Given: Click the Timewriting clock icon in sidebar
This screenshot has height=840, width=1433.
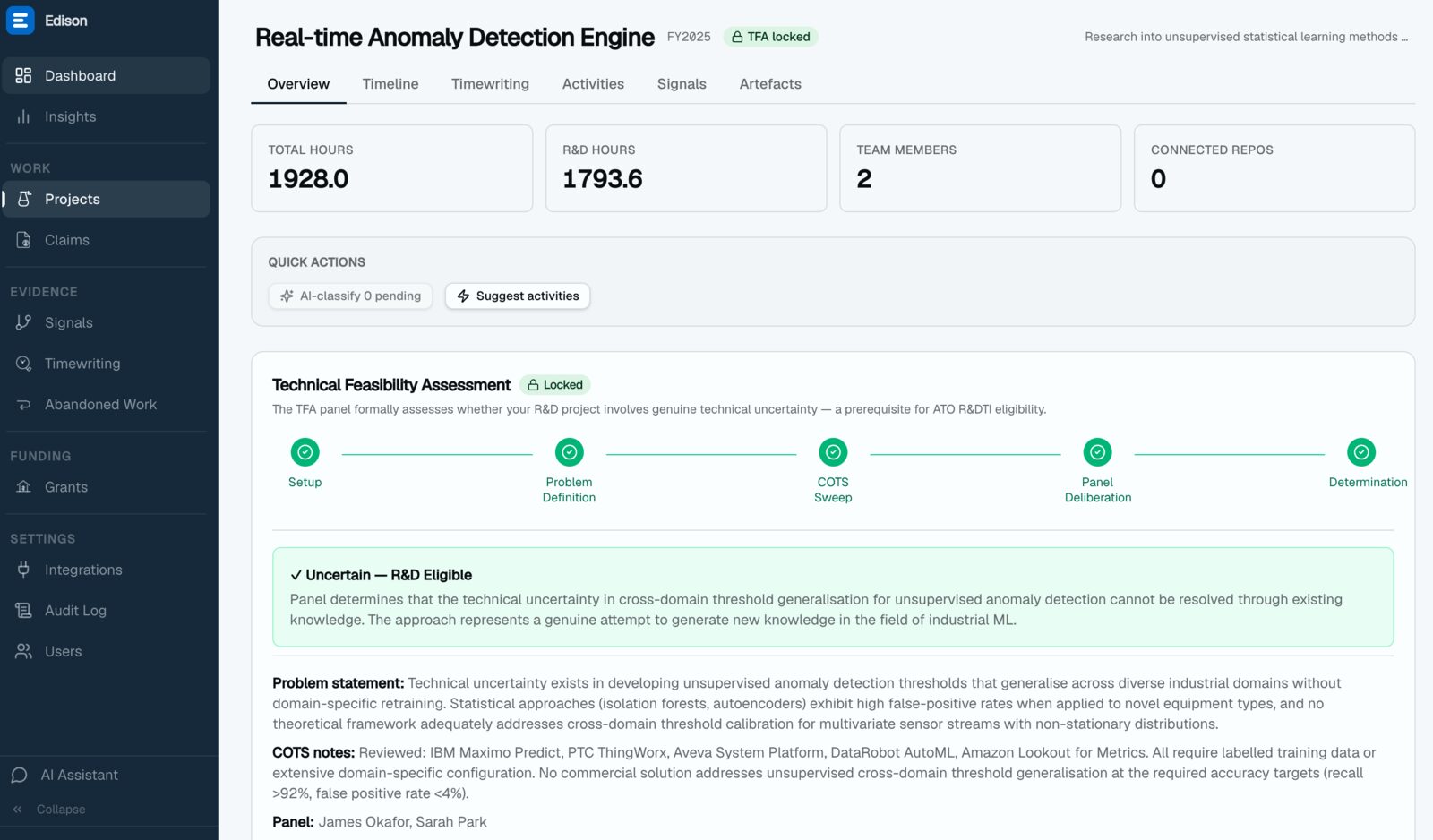Looking at the screenshot, I should [x=23, y=364].
